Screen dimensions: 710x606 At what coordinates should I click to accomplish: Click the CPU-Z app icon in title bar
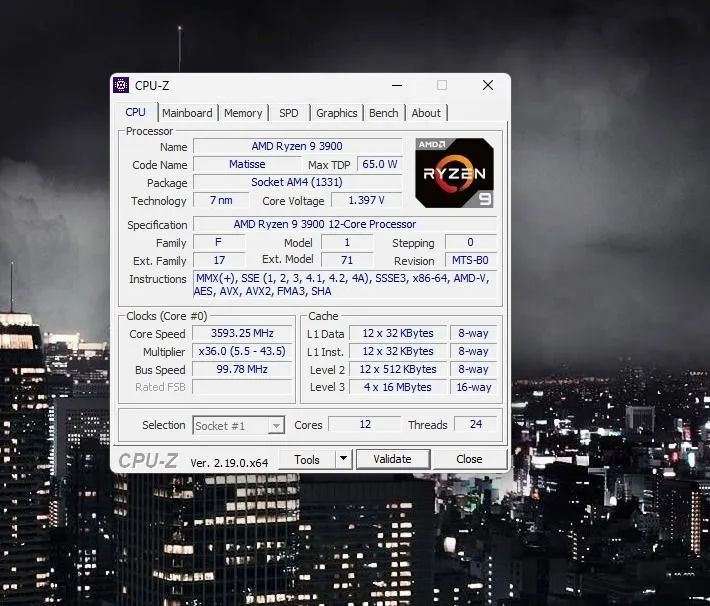pos(121,85)
